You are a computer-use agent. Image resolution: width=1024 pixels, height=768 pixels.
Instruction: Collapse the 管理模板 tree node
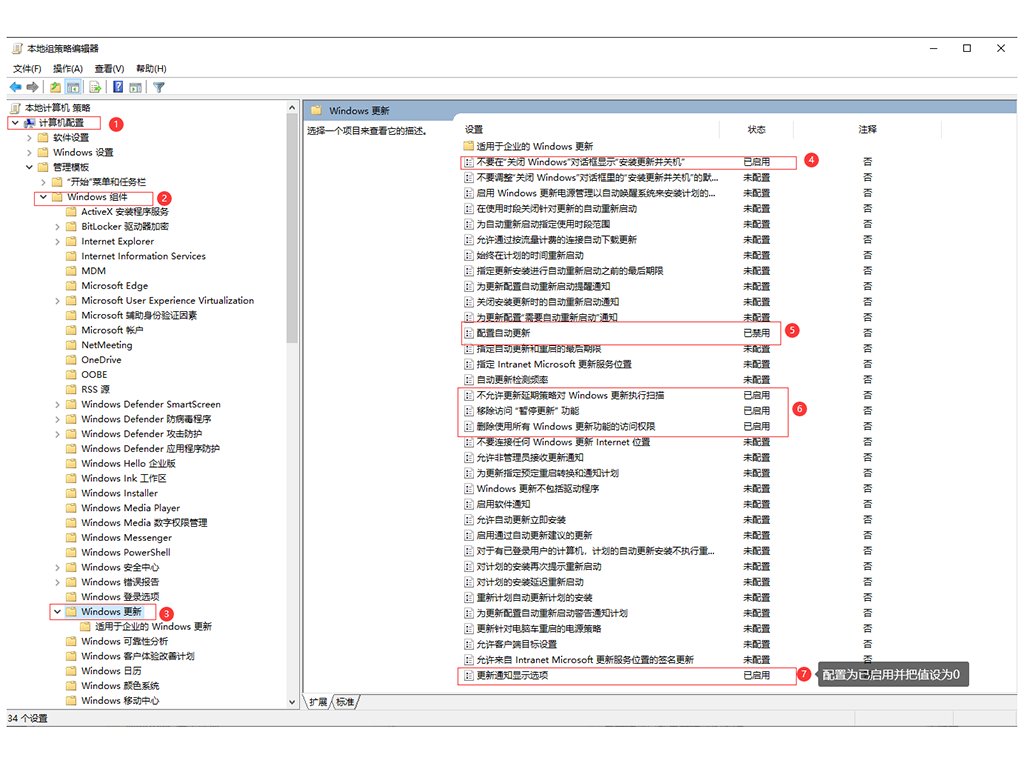point(29,167)
